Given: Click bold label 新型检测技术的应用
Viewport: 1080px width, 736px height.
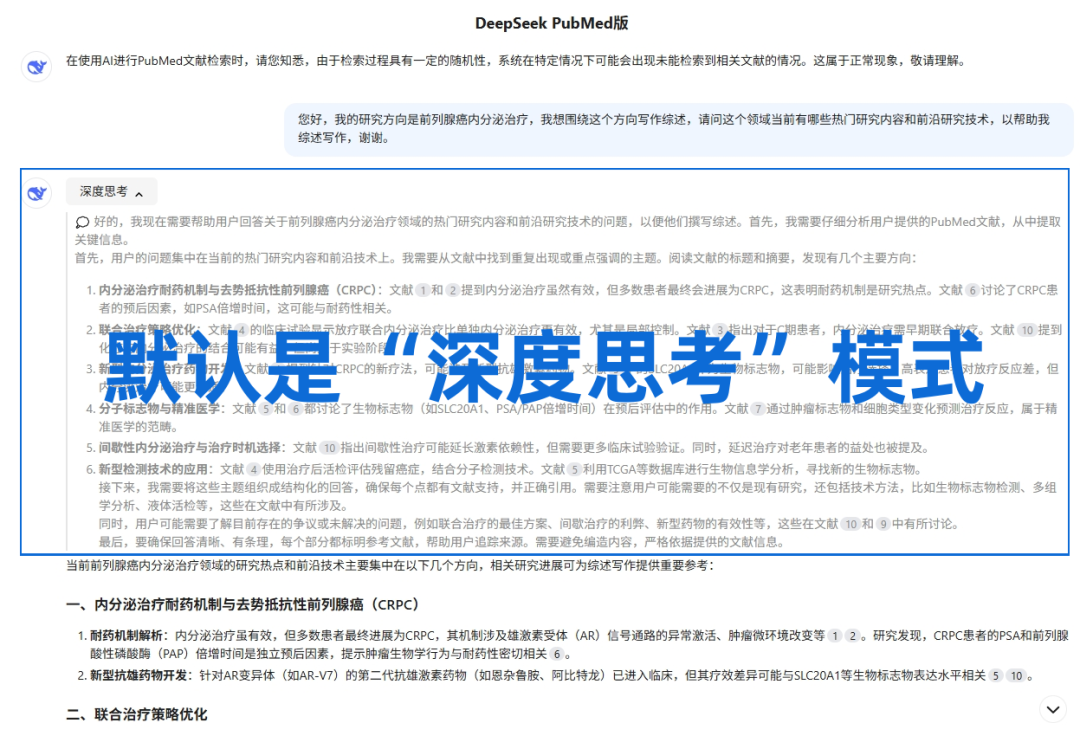Looking at the screenshot, I should tap(153, 470).
